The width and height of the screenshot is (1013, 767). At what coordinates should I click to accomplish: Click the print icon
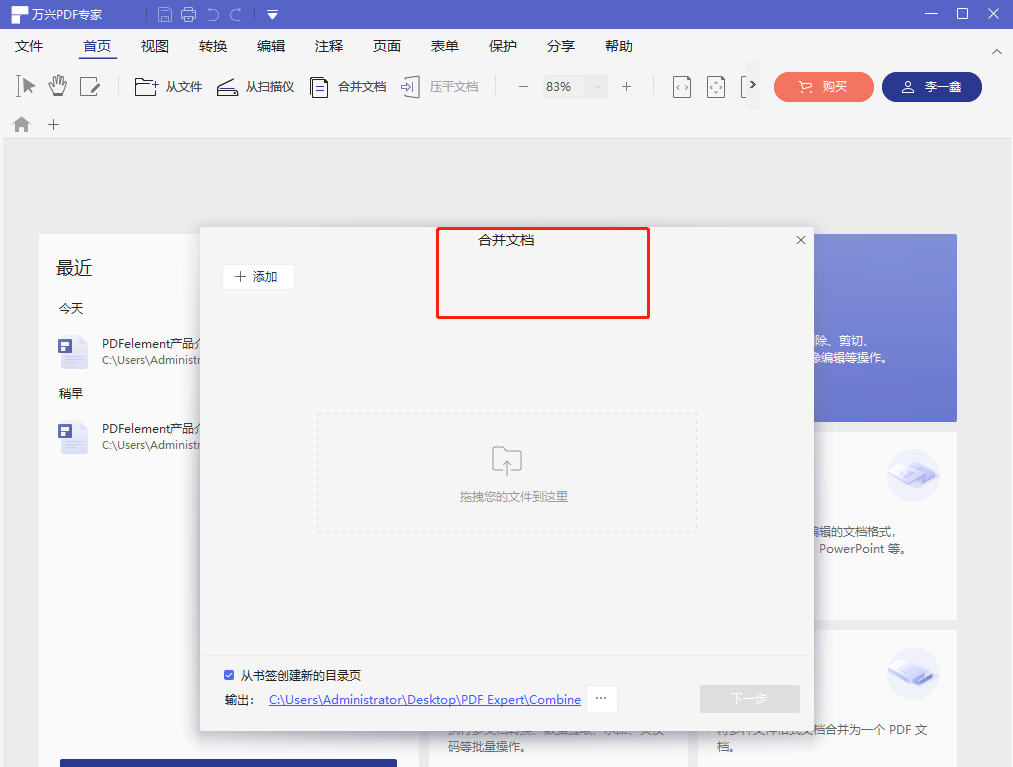(188, 14)
